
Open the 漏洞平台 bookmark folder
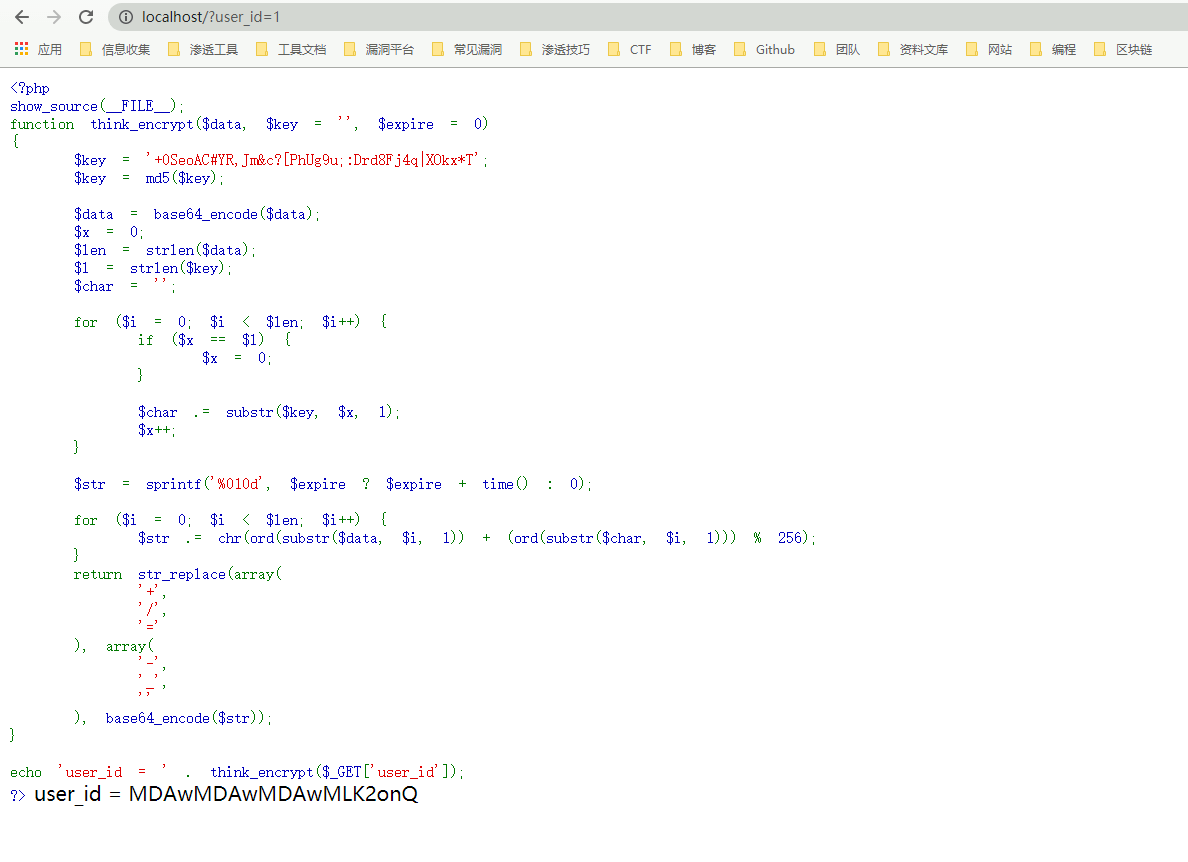click(x=379, y=49)
